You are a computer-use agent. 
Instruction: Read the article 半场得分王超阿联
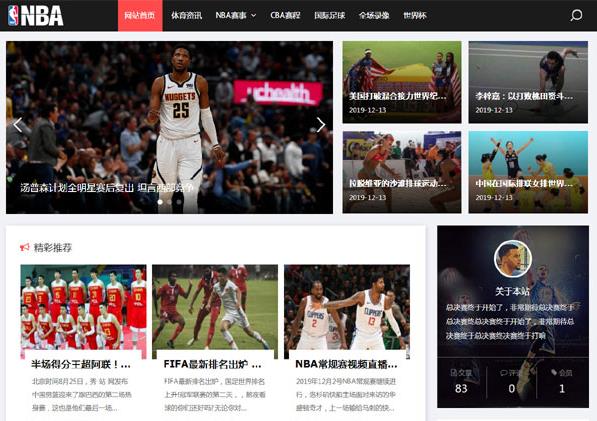click(81, 364)
